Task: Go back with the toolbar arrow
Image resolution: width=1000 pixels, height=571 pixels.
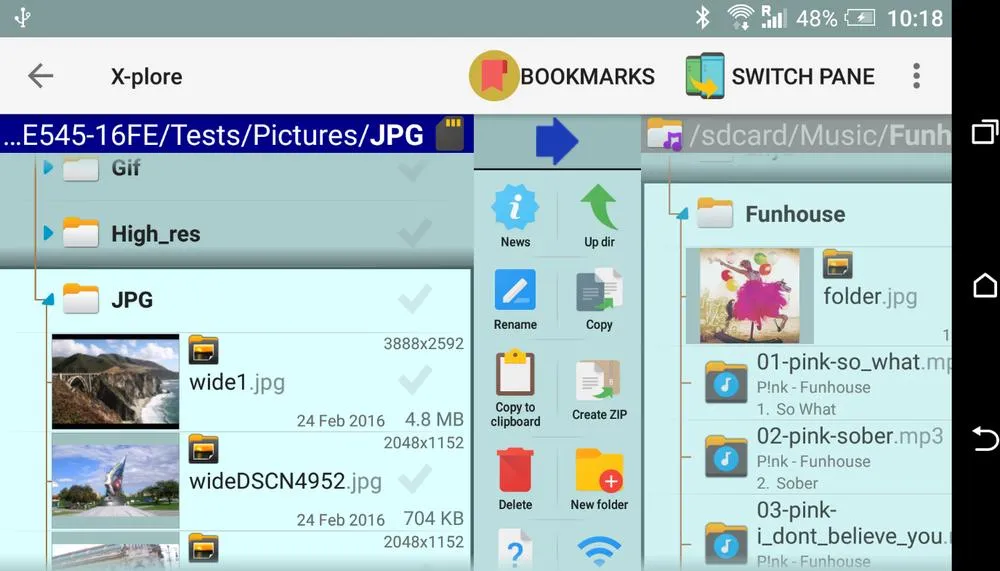Action: [40, 76]
